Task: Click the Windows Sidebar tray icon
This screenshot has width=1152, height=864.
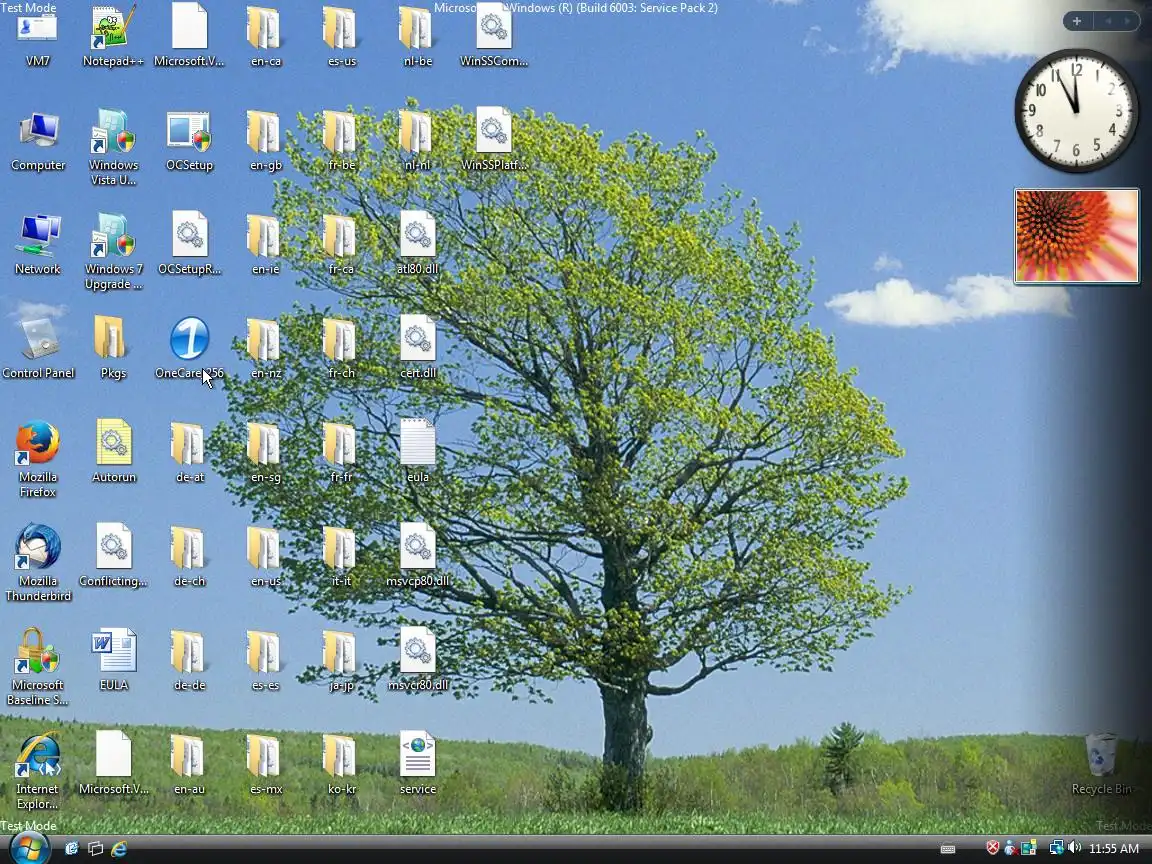Action: click(1029, 848)
